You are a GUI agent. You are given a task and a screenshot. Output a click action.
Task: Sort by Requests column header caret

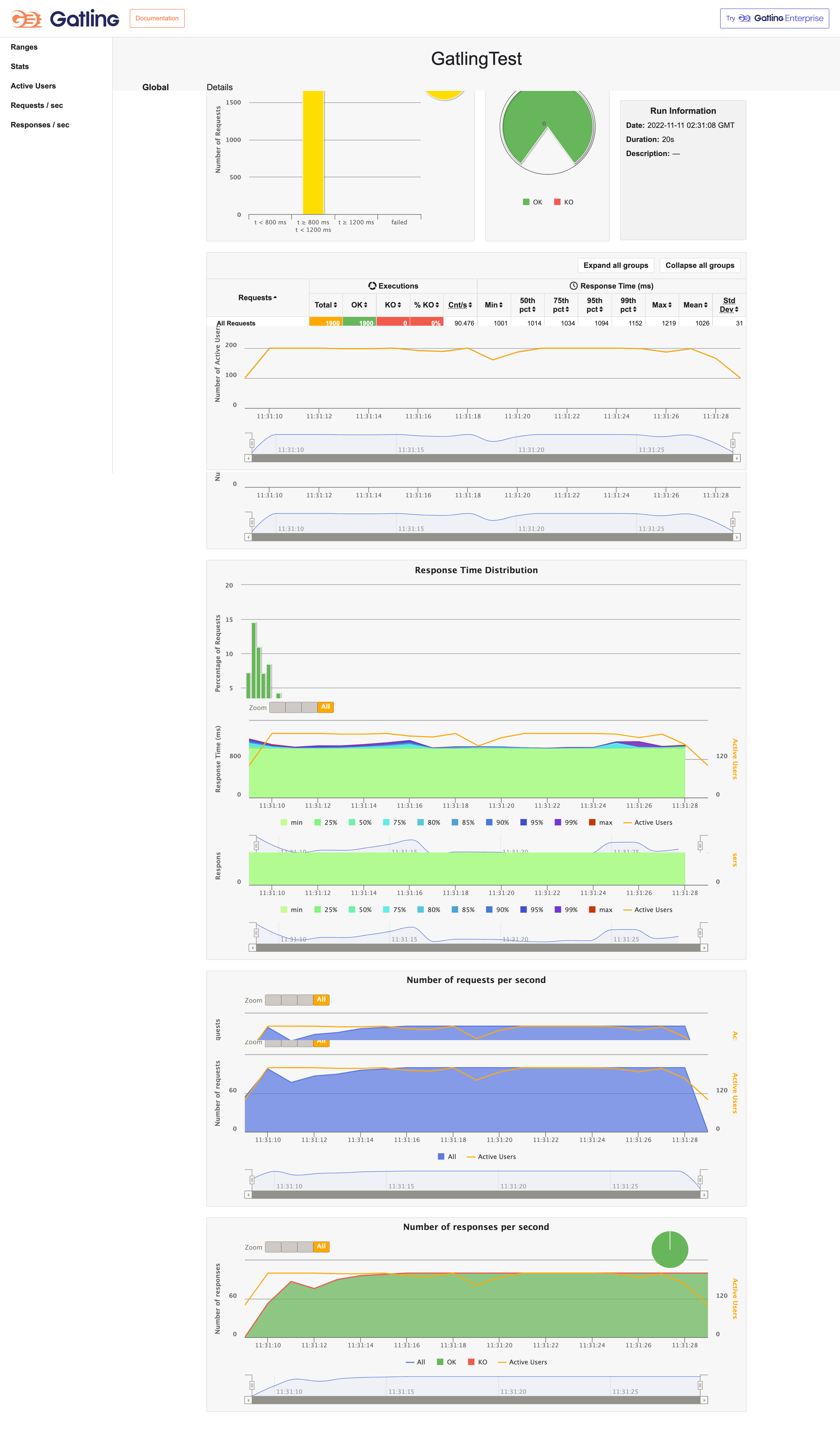(275, 298)
